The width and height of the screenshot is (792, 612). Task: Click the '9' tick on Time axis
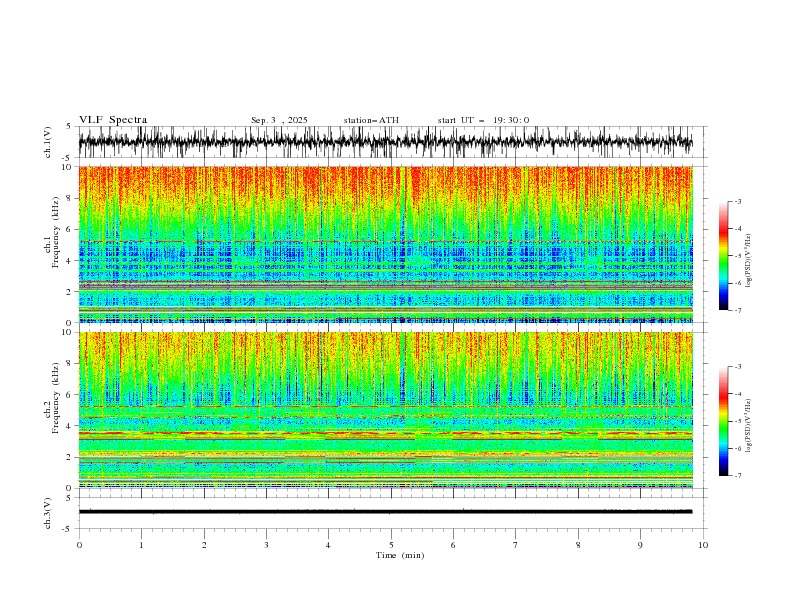tap(640, 545)
